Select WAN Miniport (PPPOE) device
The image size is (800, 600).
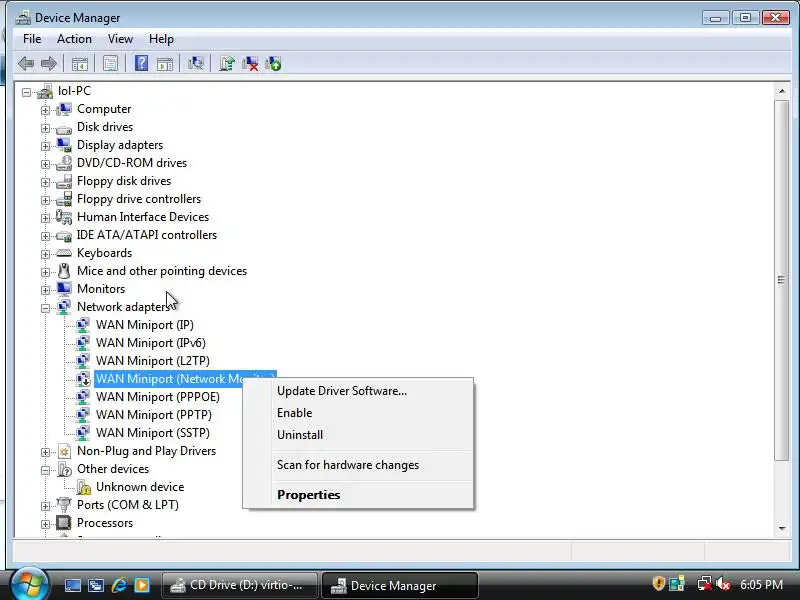(x=158, y=397)
